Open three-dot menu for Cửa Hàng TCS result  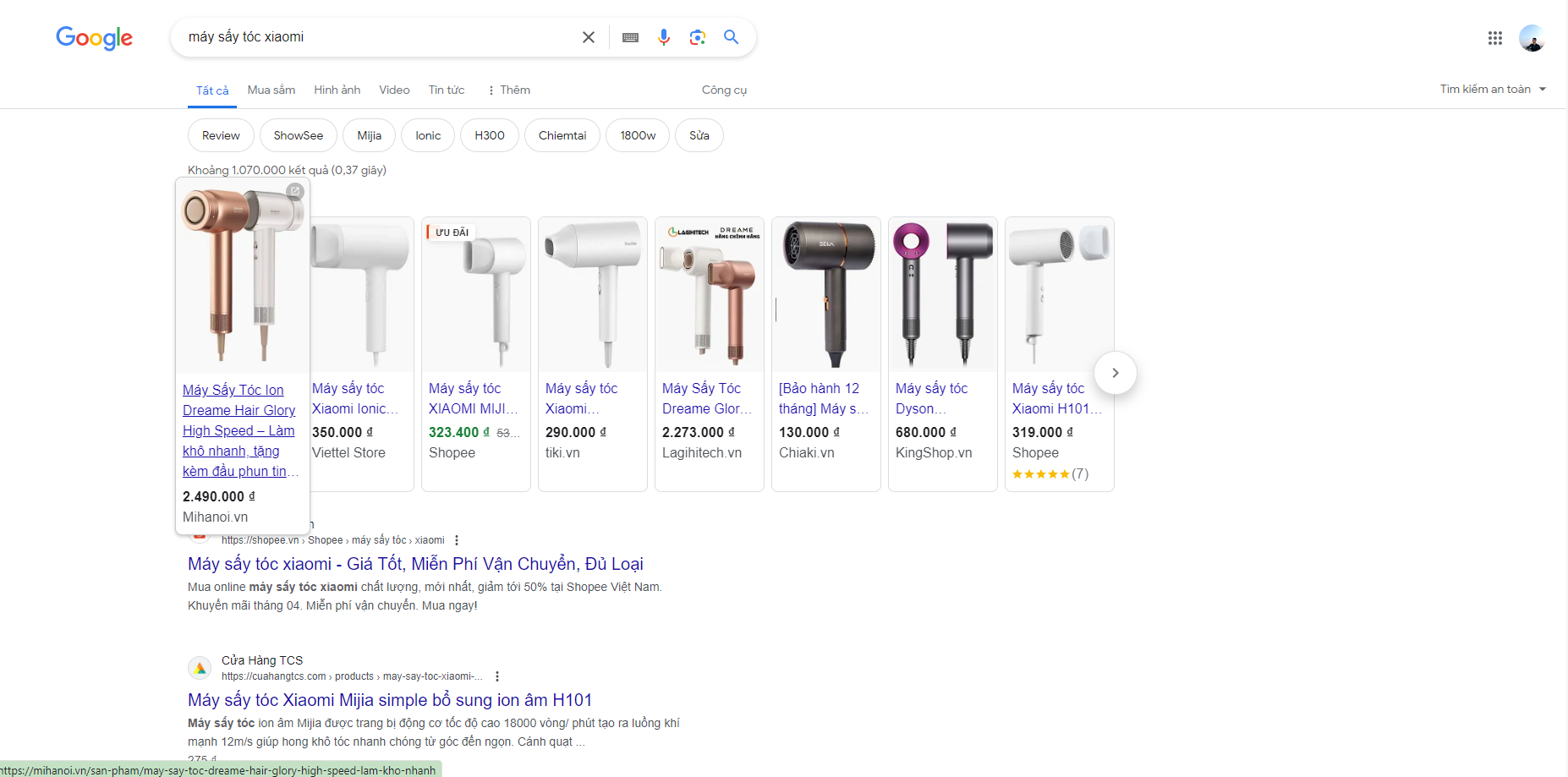[x=497, y=676]
